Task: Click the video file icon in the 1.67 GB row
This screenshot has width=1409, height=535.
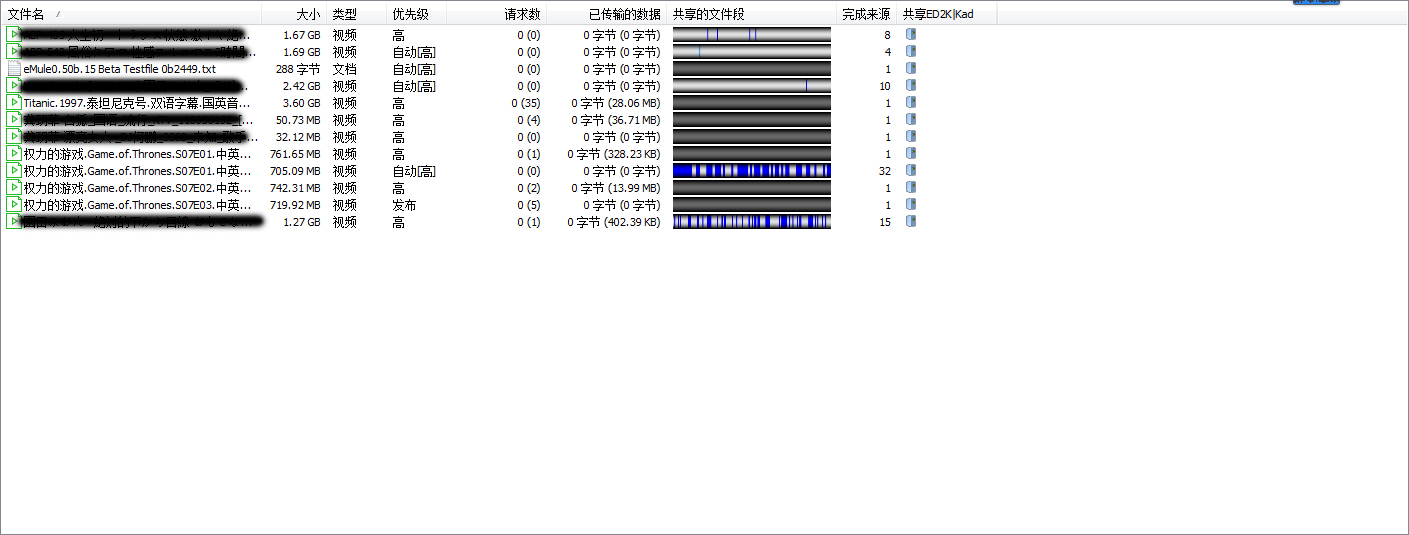Action: click(x=14, y=35)
